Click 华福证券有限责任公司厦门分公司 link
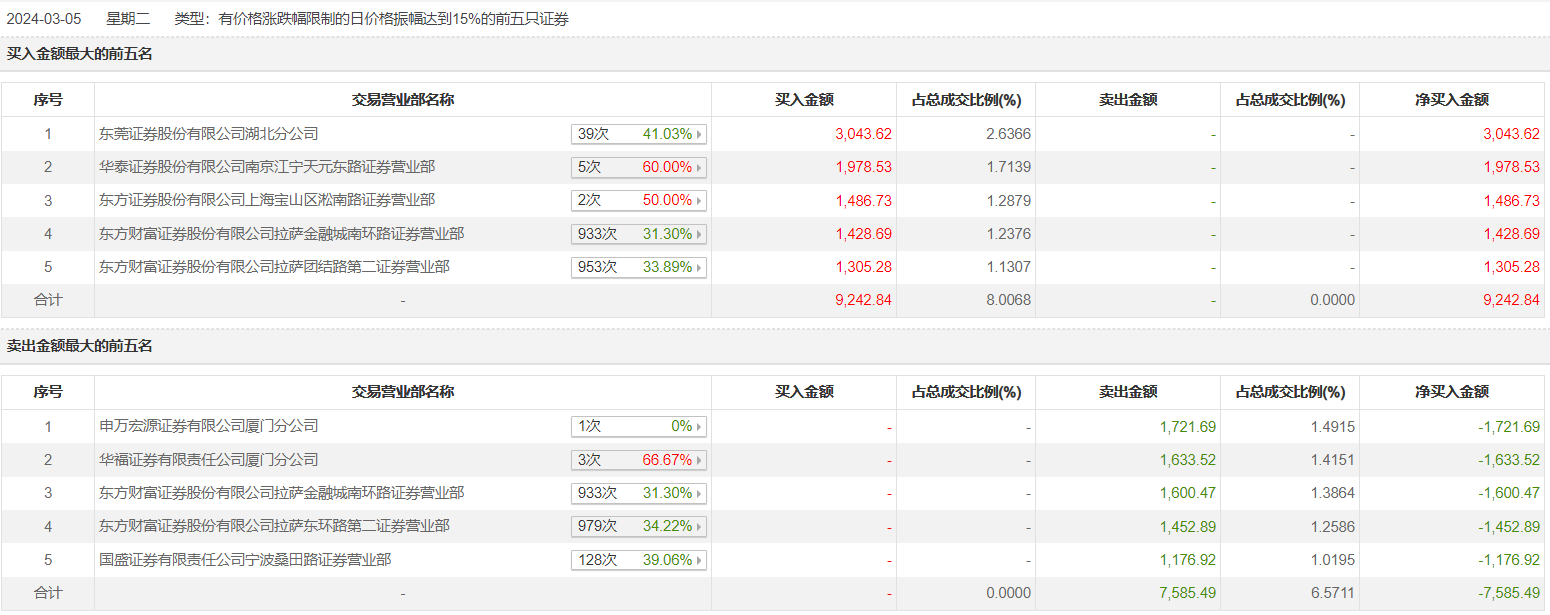The height and width of the screenshot is (615, 1550). tap(208, 460)
